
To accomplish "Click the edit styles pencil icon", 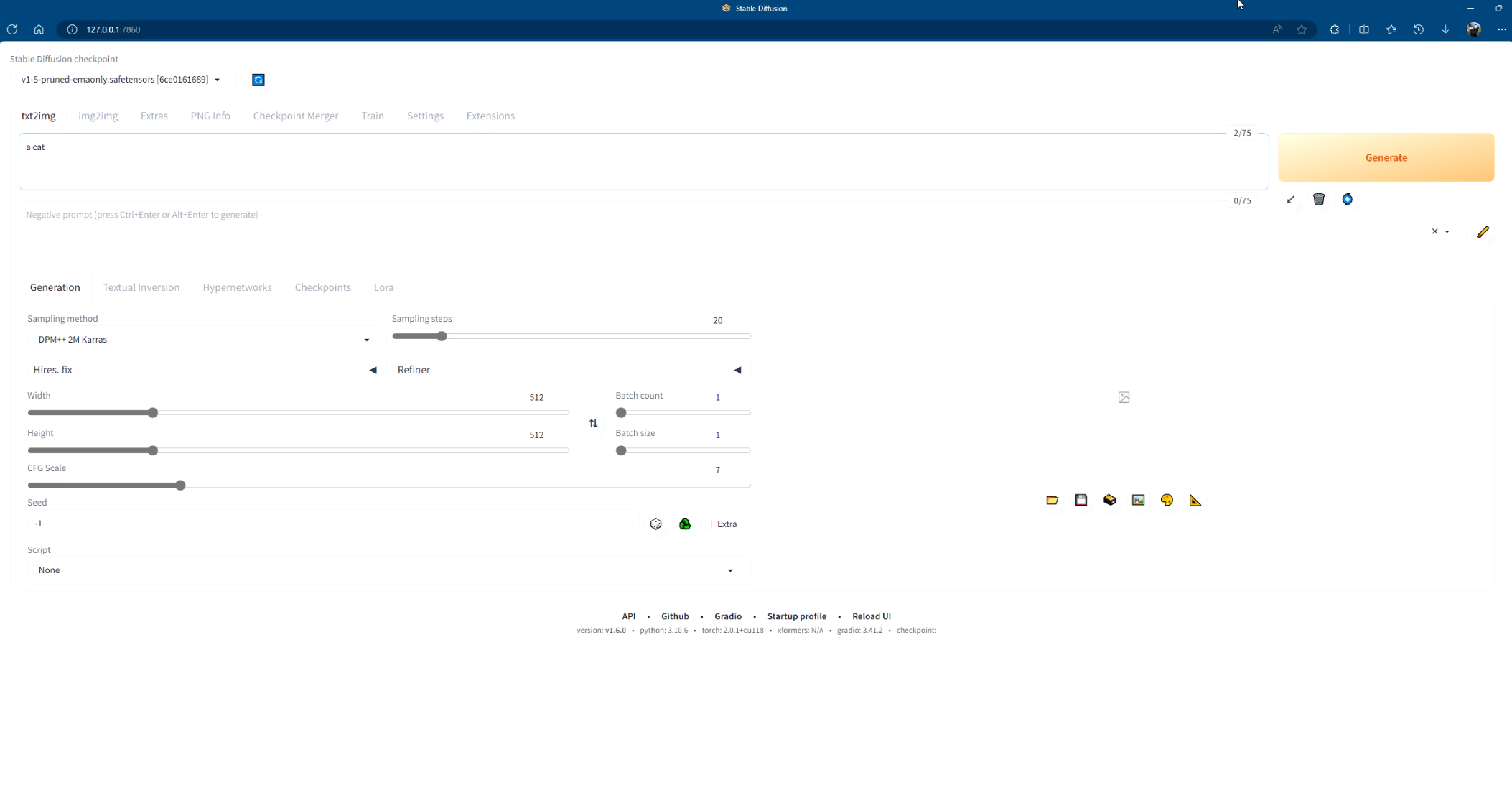I will 1483,232.
